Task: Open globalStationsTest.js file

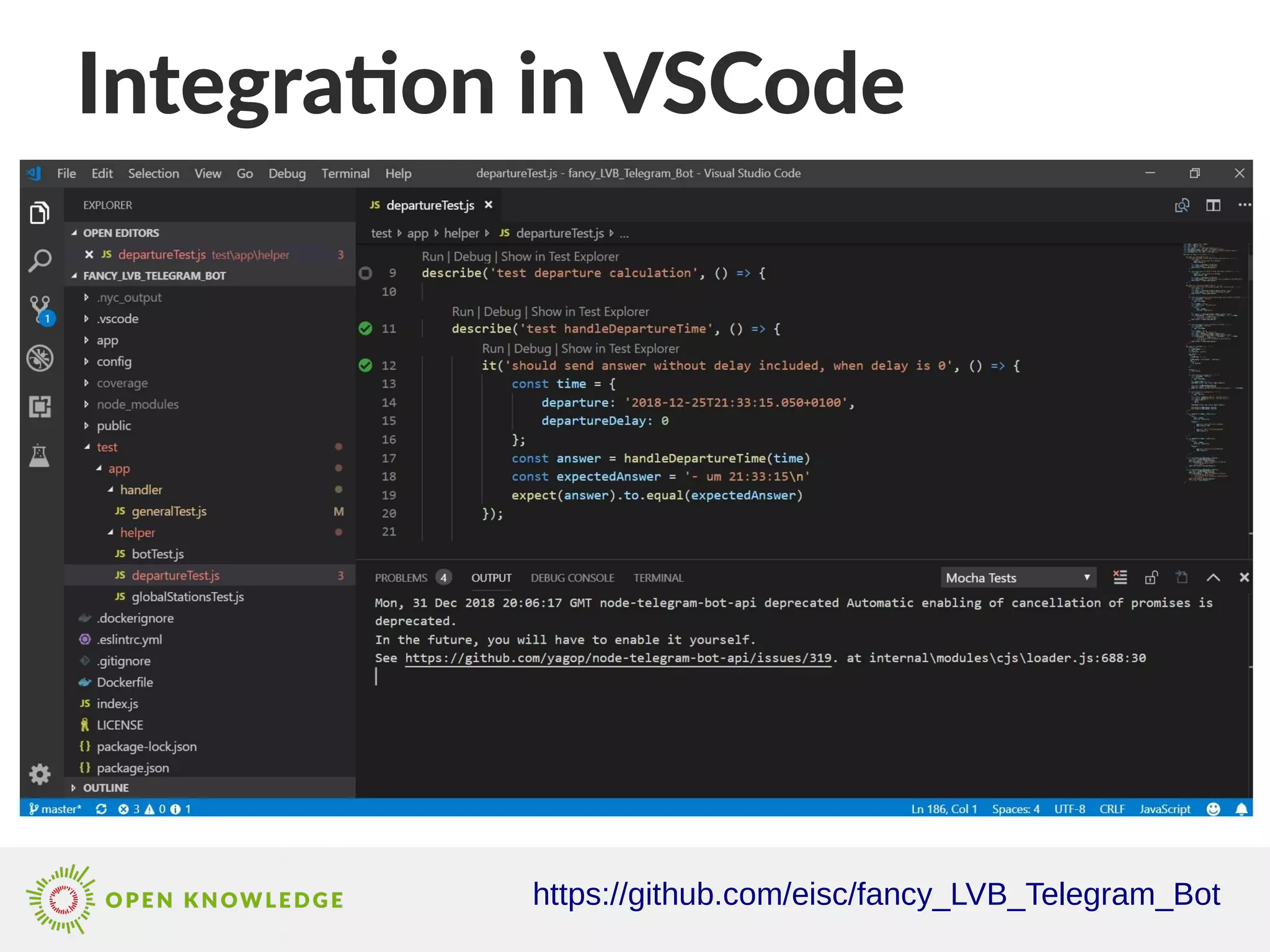Action: (x=187, y=597)
